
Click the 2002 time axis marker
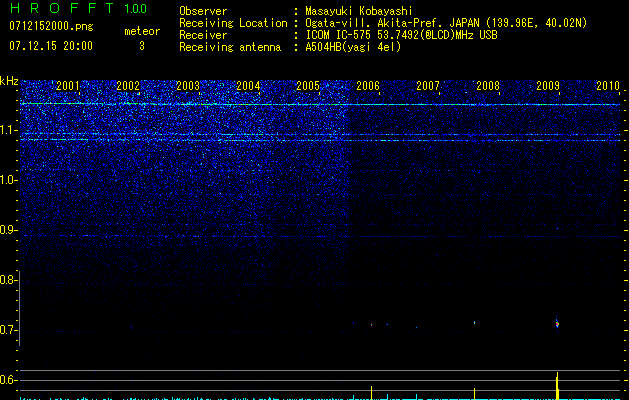coord(128,85)
